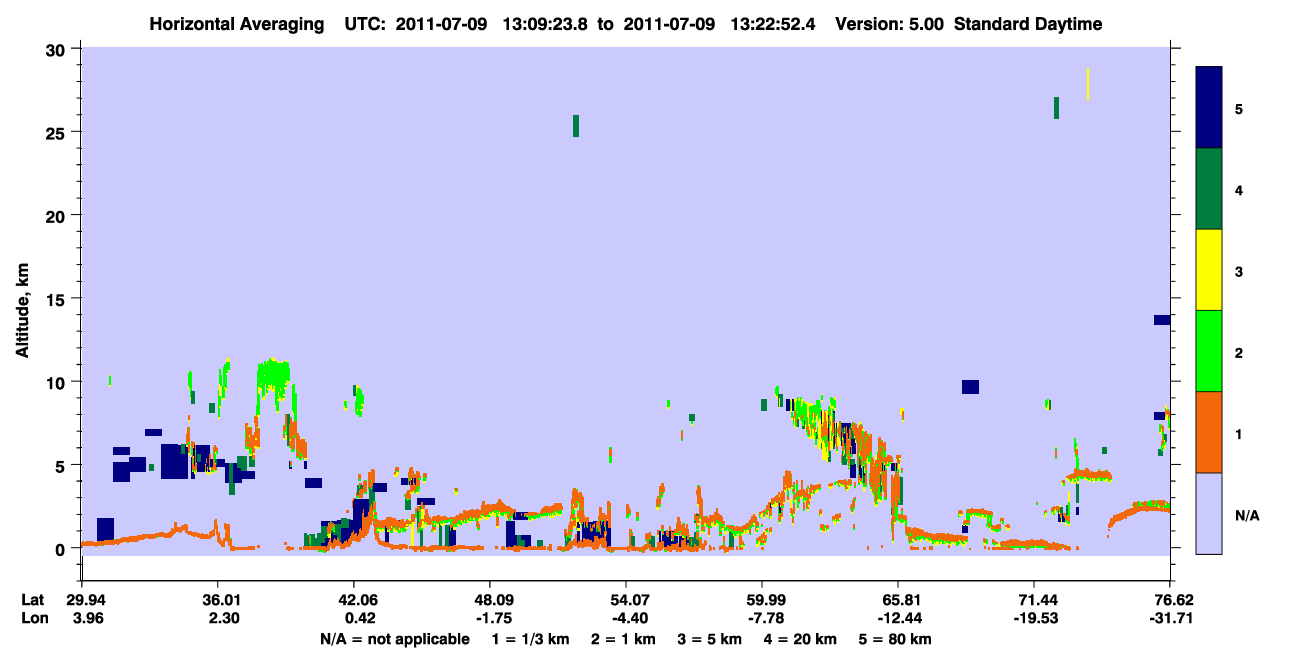
Task: Click the dark green color bar segment labeled 4
Action: click(1209, 188)
